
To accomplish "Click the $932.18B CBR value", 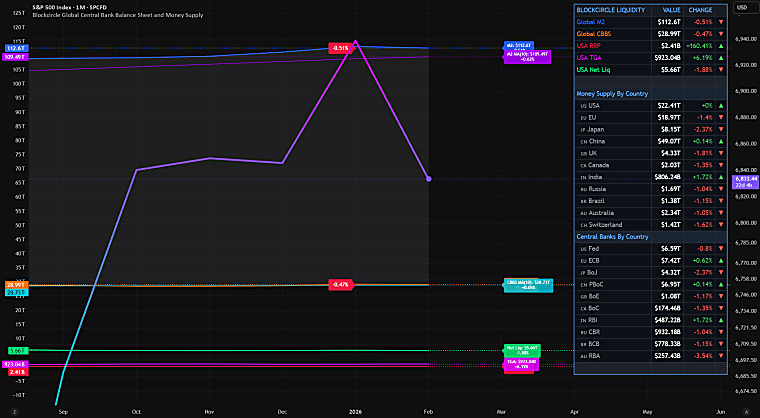I will (x=667, y=332).
